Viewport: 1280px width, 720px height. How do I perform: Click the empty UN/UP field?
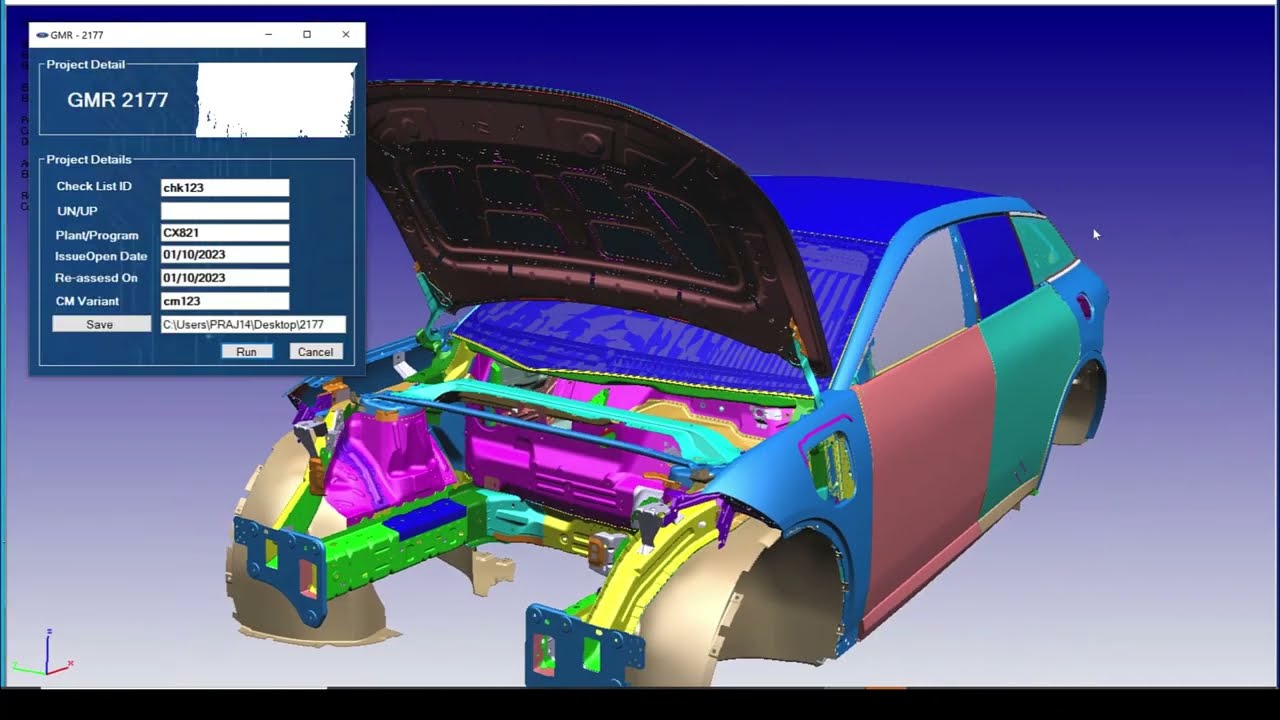pos(225,211)
